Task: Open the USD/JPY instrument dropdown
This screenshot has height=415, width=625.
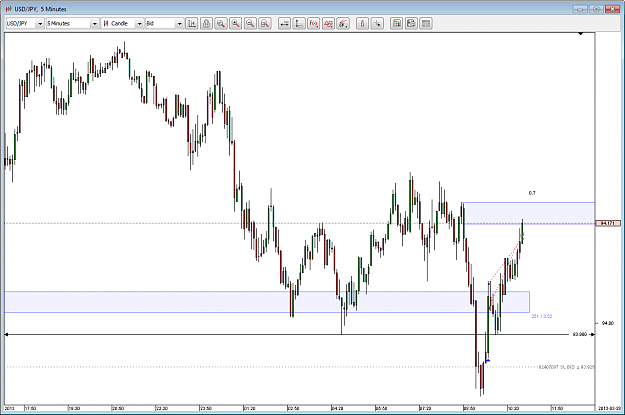Action: pyautogui.click(x=25, y=24)
